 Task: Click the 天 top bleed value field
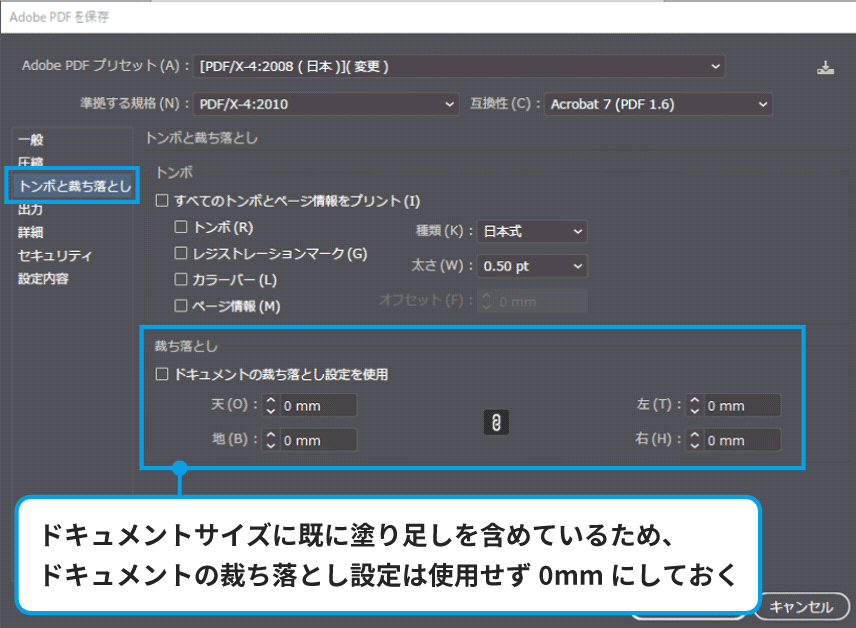pos(317,406)
